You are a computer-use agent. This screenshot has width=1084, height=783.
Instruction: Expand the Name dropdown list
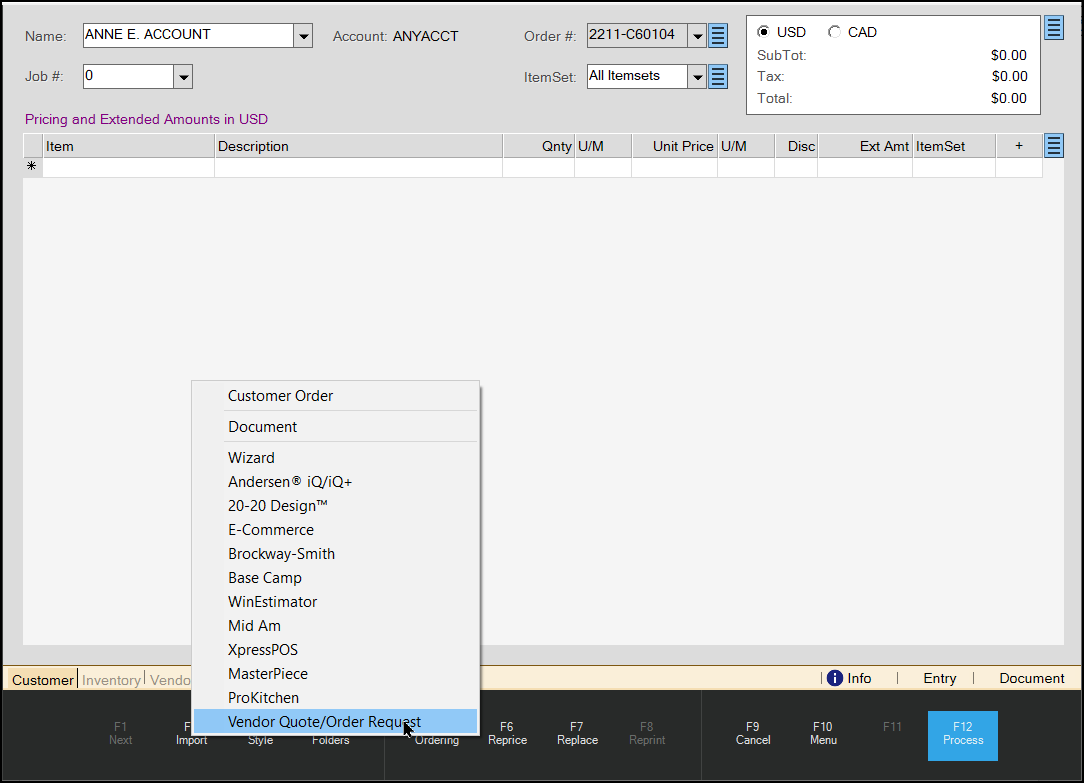coord(303,36)
